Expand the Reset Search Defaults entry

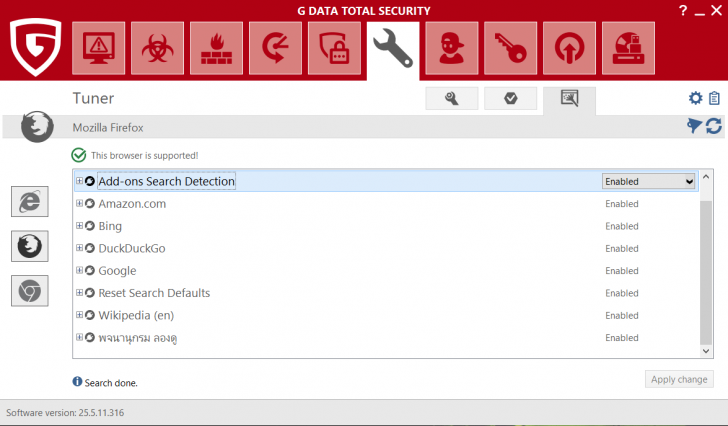pyautogui.click(x=79, y=292)
